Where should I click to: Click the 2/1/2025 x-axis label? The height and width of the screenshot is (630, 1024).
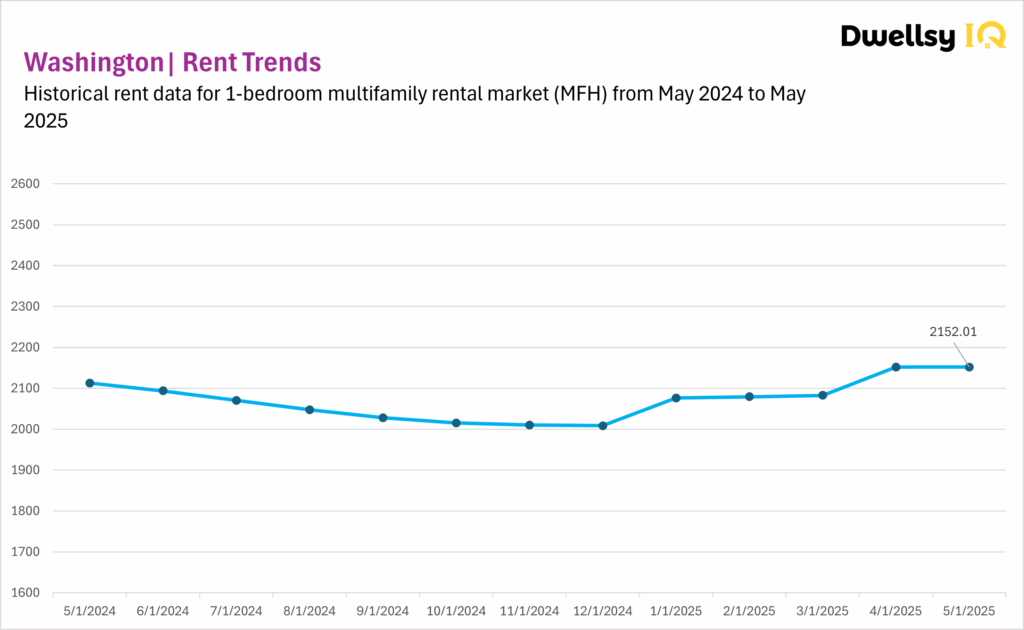(x=749, y=612)
